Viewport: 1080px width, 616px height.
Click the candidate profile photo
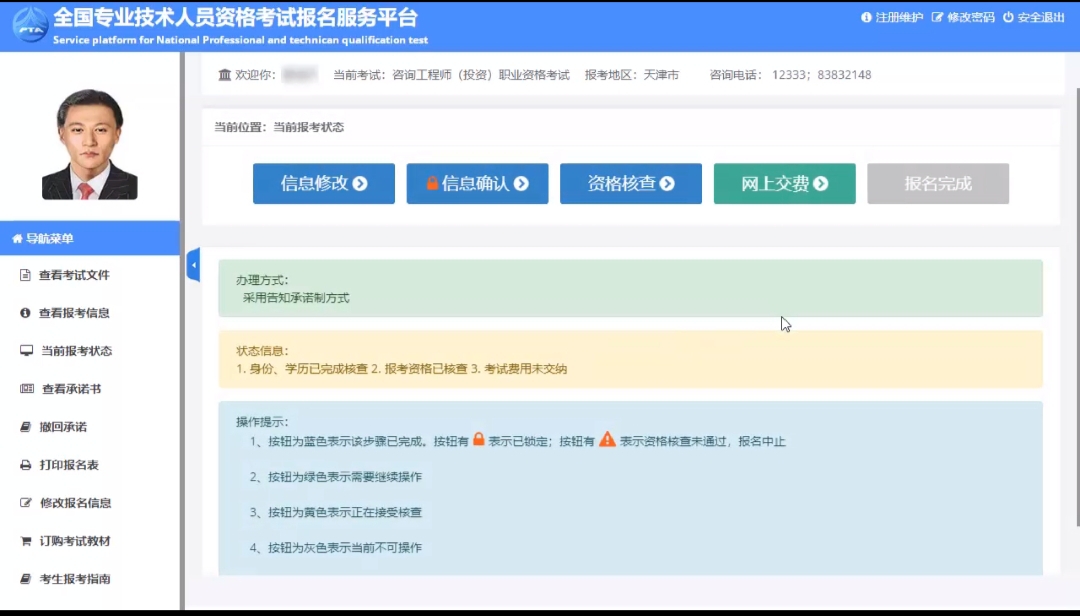(89, 144)
